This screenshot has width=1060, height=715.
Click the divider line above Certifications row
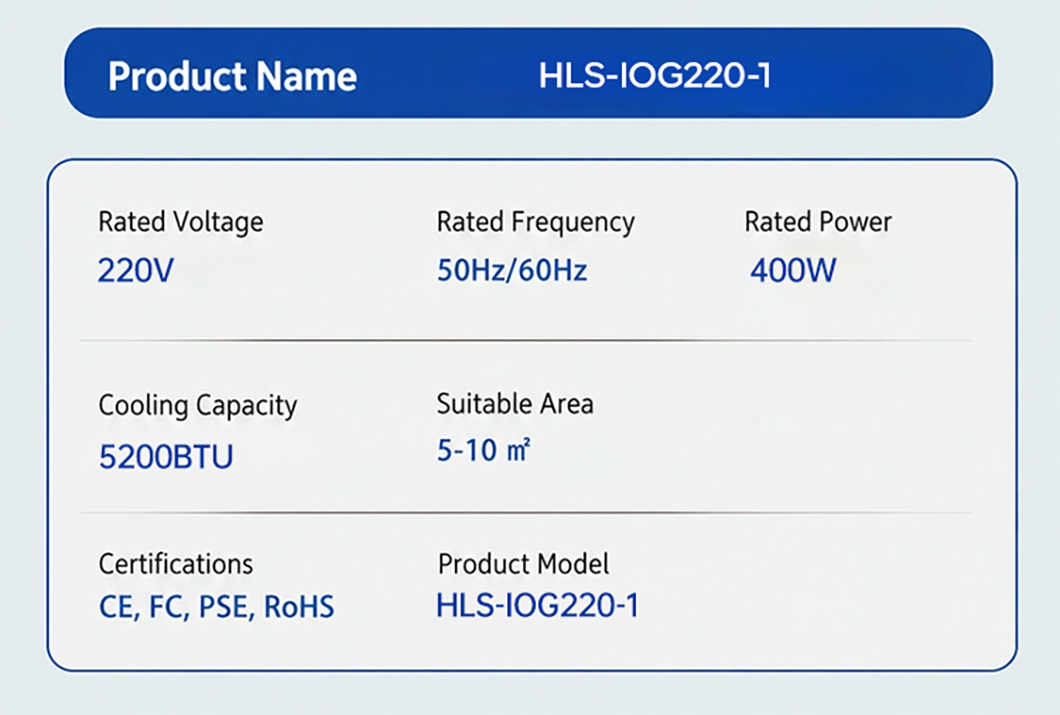click(x=526, y=513)
